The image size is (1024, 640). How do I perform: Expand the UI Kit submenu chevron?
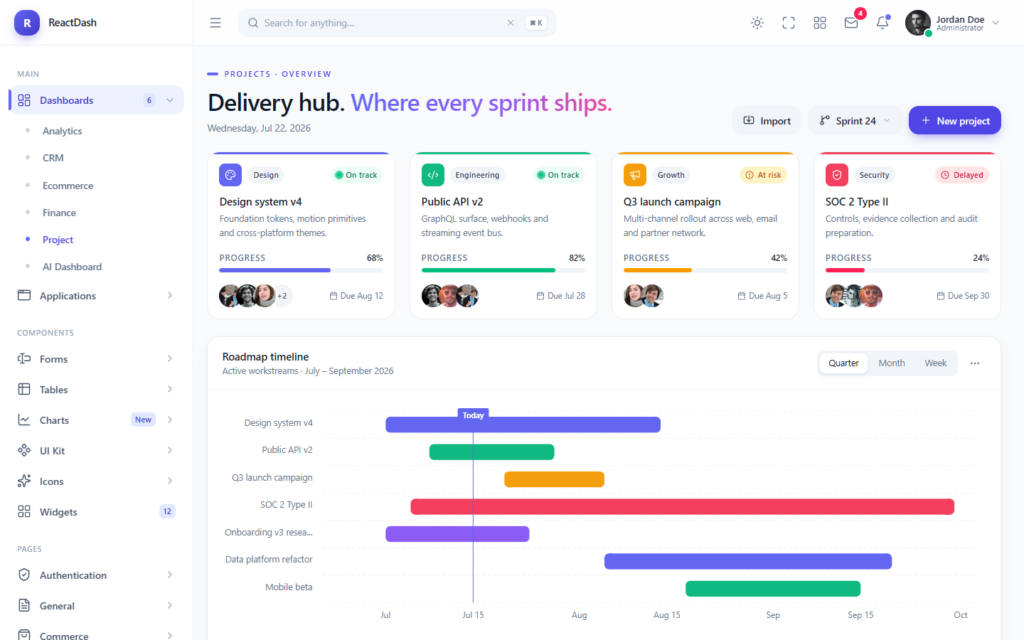170,451
